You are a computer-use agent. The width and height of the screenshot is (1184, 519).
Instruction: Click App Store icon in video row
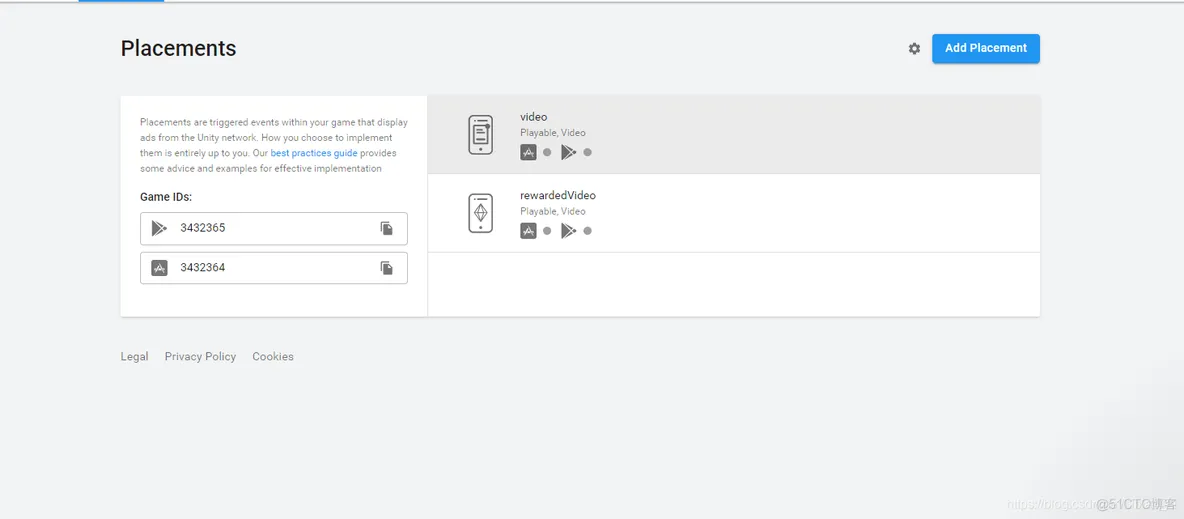point(529,153)
